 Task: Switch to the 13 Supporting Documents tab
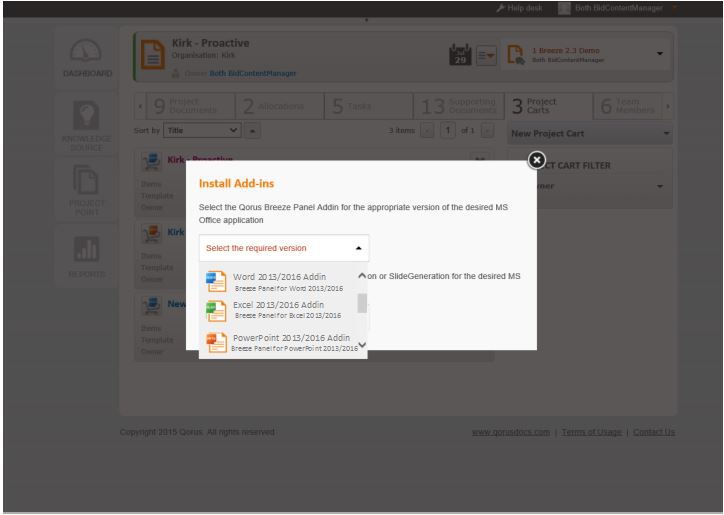pos(459,106)
